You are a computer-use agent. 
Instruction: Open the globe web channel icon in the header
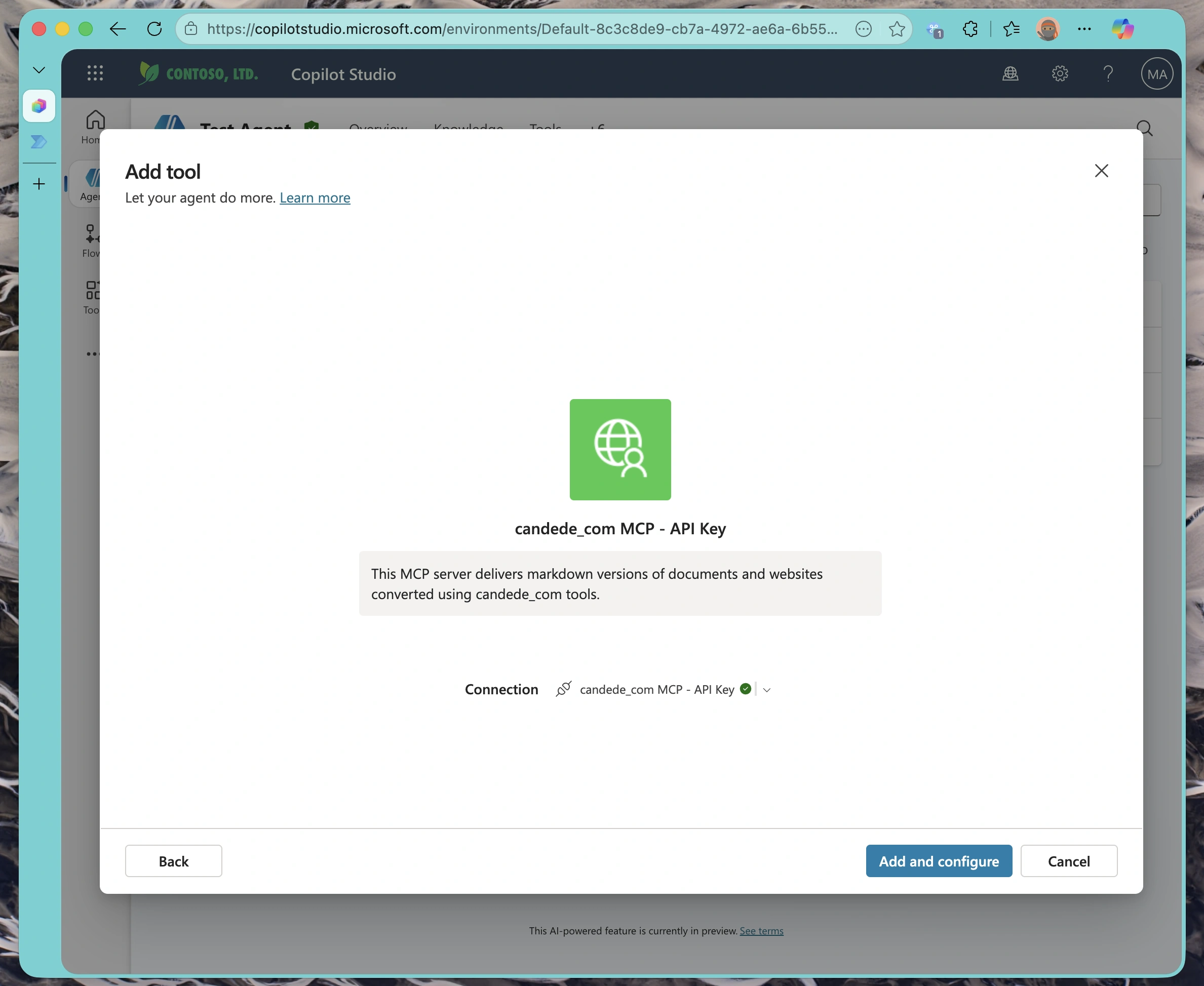tap(1011, 73)
